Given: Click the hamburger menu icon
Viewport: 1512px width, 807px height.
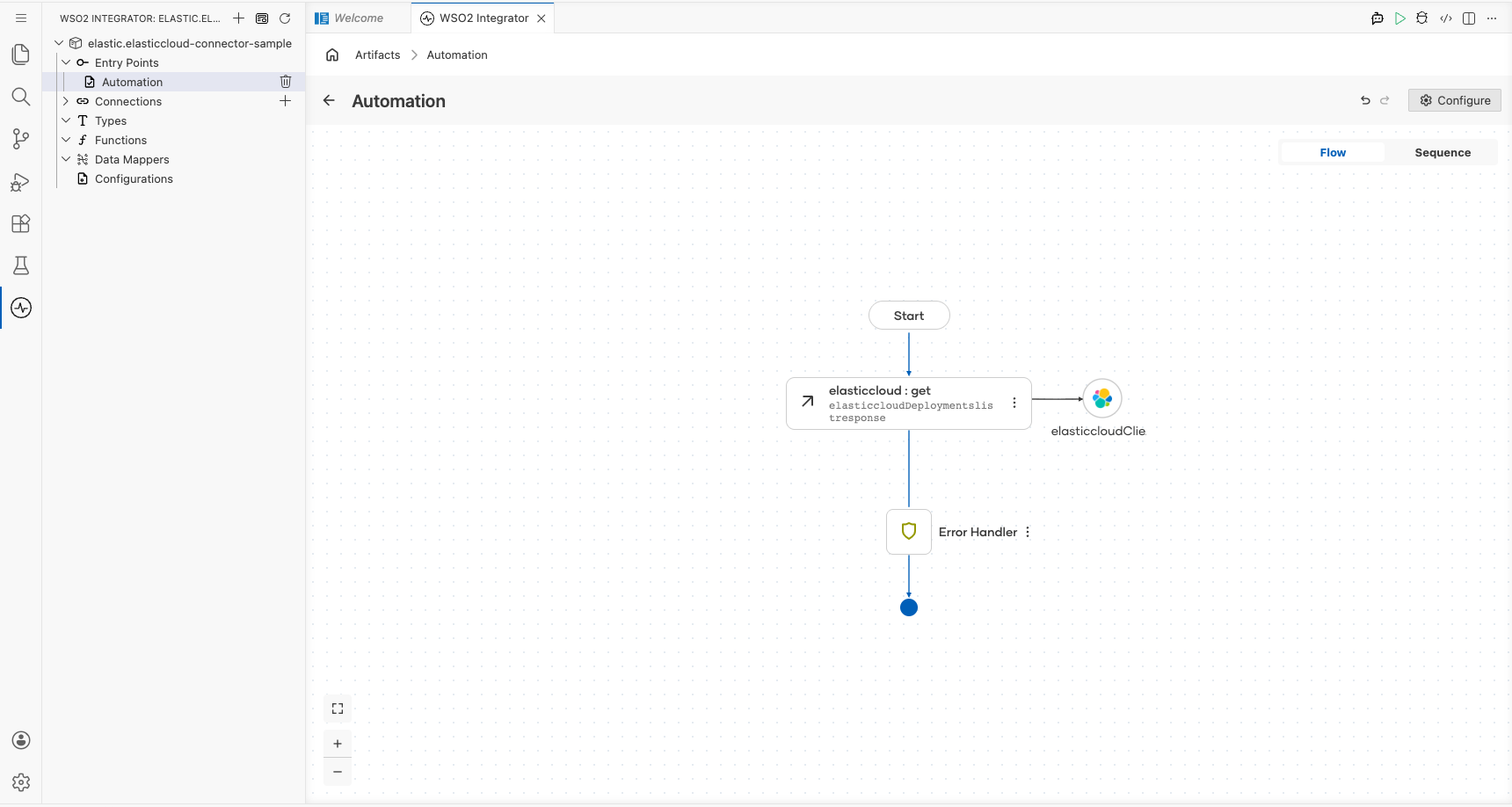Looking at the screenshot, I should click(x=21, y=18).
